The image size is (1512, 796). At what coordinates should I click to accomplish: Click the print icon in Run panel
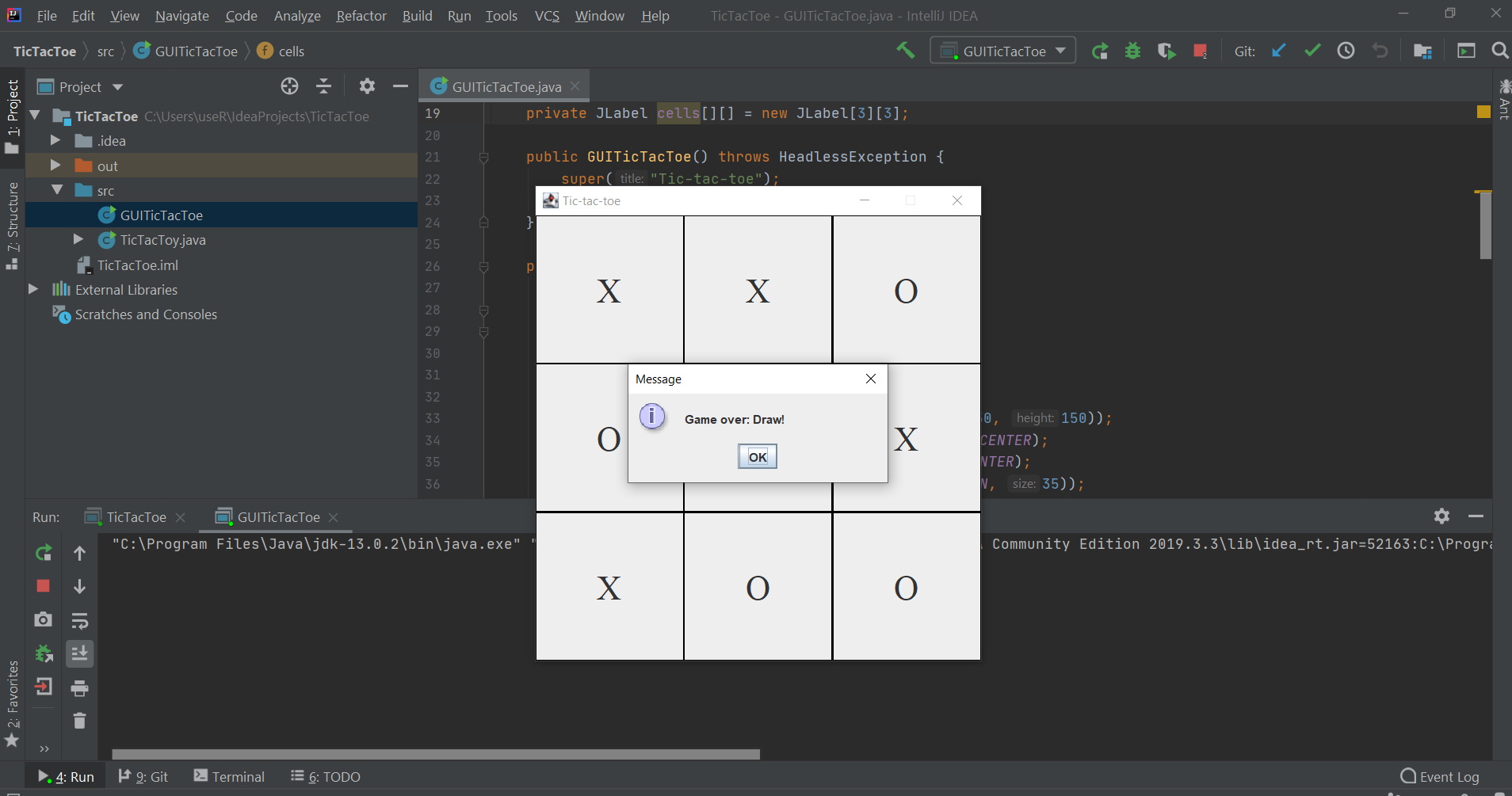[x=79, y=688]
